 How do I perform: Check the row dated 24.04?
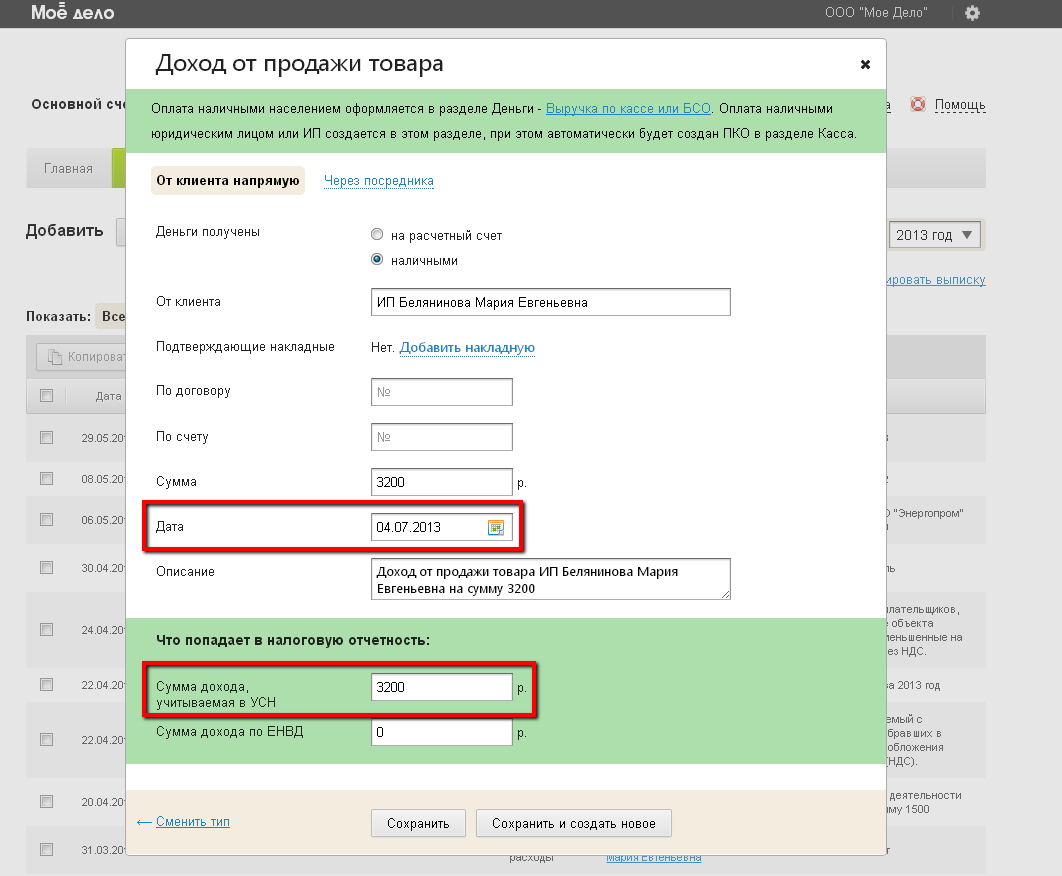click(46, 630)
